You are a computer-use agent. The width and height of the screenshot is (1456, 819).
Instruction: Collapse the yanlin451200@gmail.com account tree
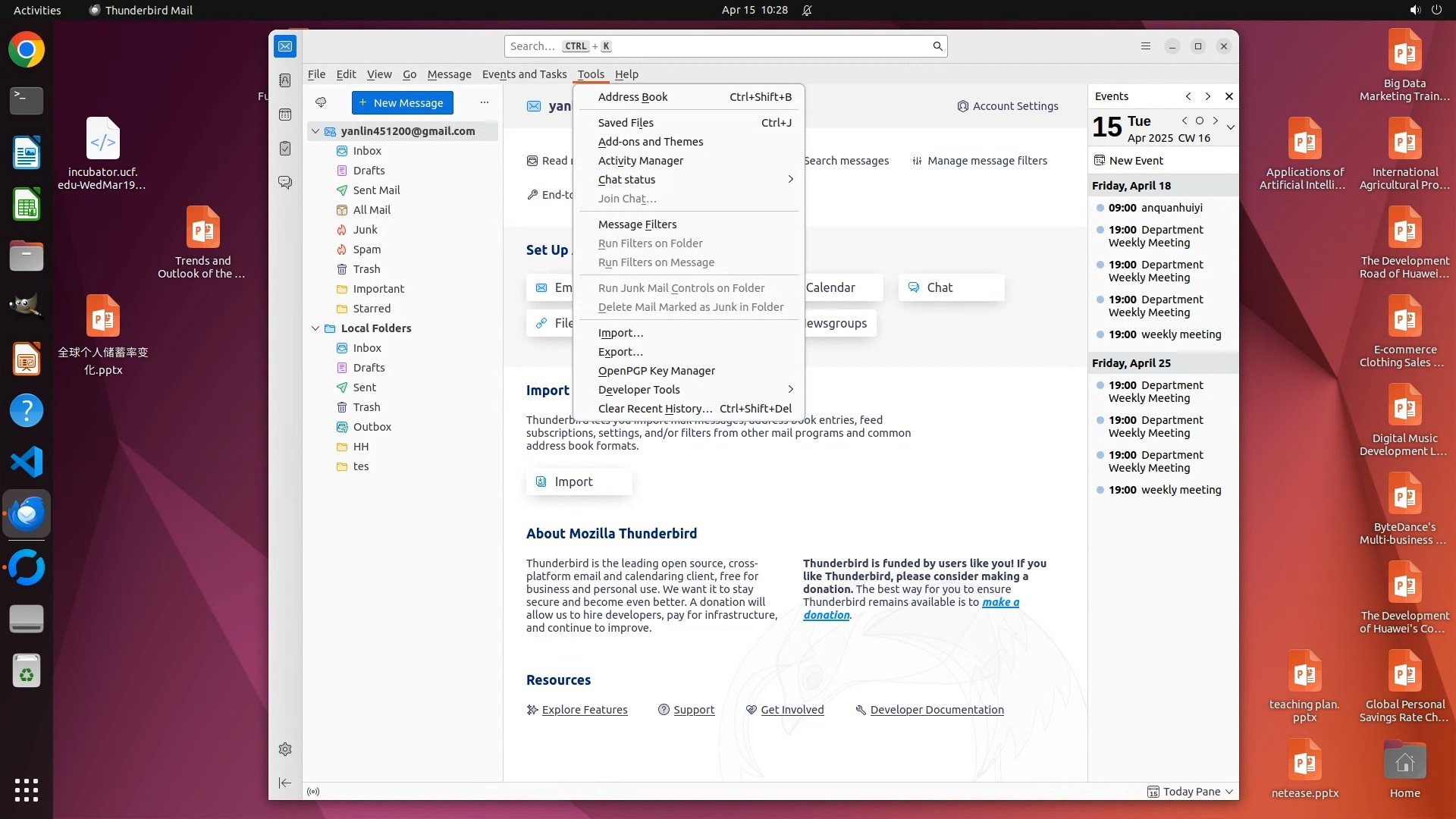pyautogui.click(x=315, y=131)
